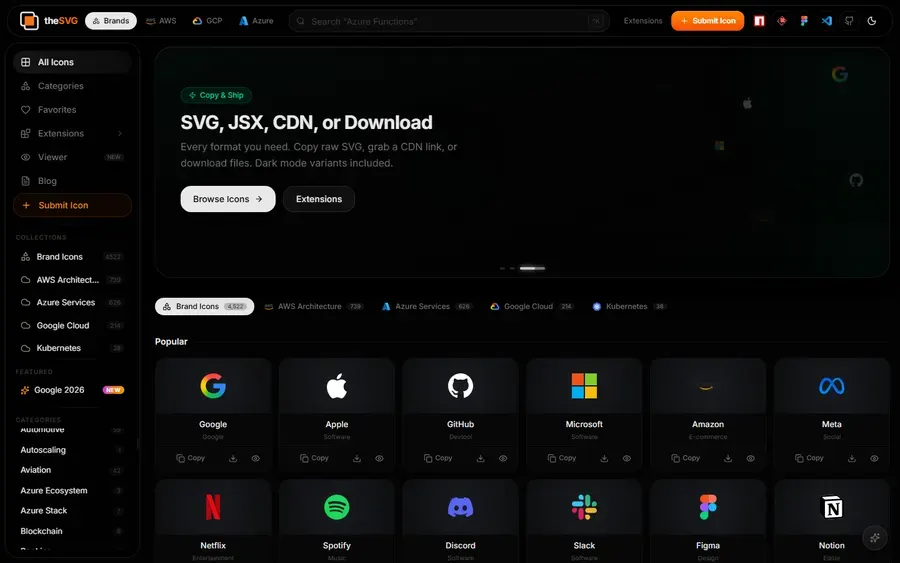
Task: Click theSVG logo in header
Action: pyautogui.click(x=49, y=21)
